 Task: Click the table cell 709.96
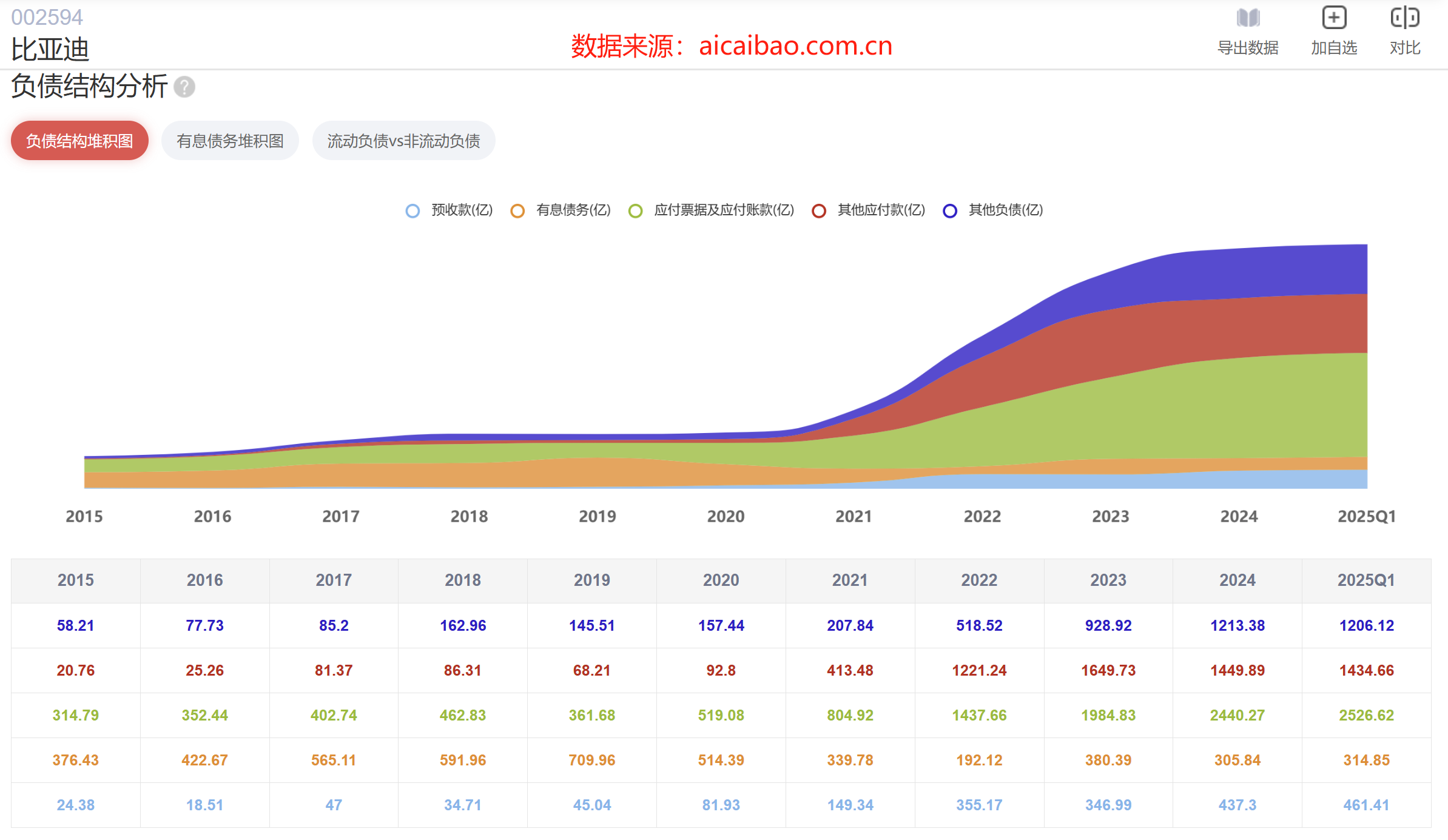click(592, 760)
